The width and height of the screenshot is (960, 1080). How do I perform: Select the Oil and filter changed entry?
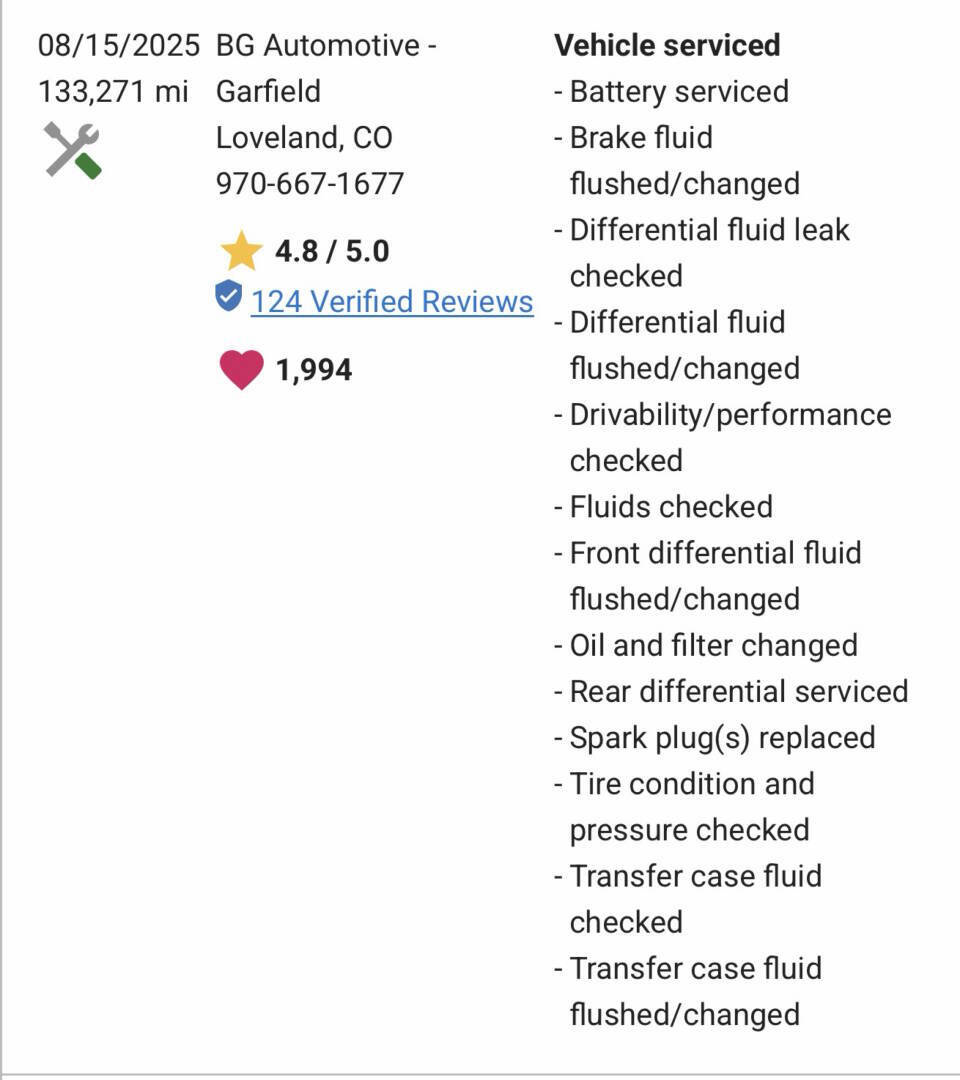pyautogui.click(x=706, y=645)
